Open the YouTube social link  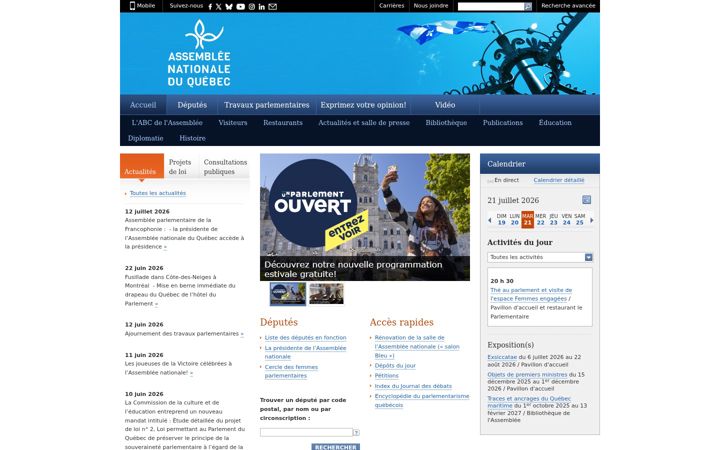pyautogui.click(x=241, y=7)
